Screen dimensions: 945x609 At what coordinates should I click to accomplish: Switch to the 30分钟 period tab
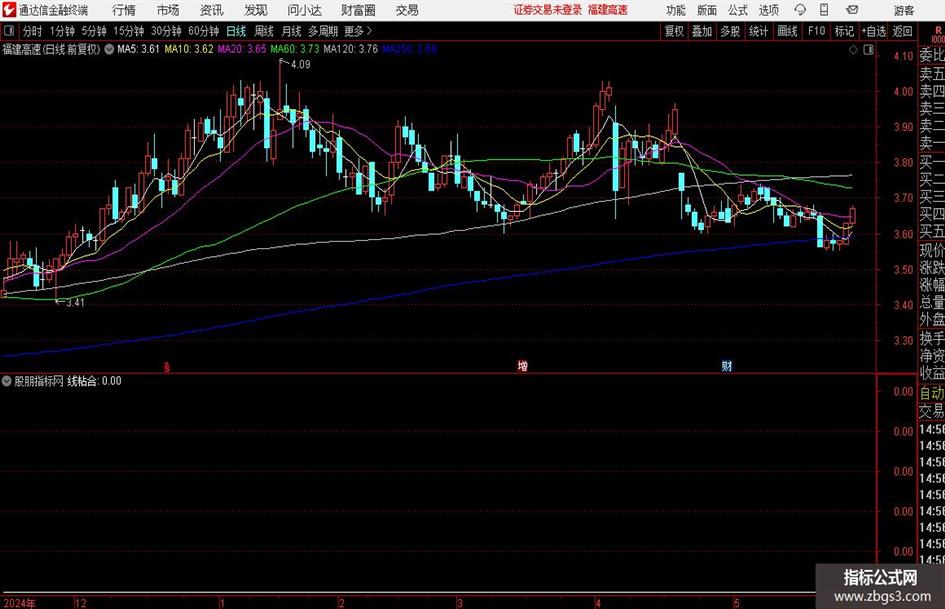[x=166, y=31]
